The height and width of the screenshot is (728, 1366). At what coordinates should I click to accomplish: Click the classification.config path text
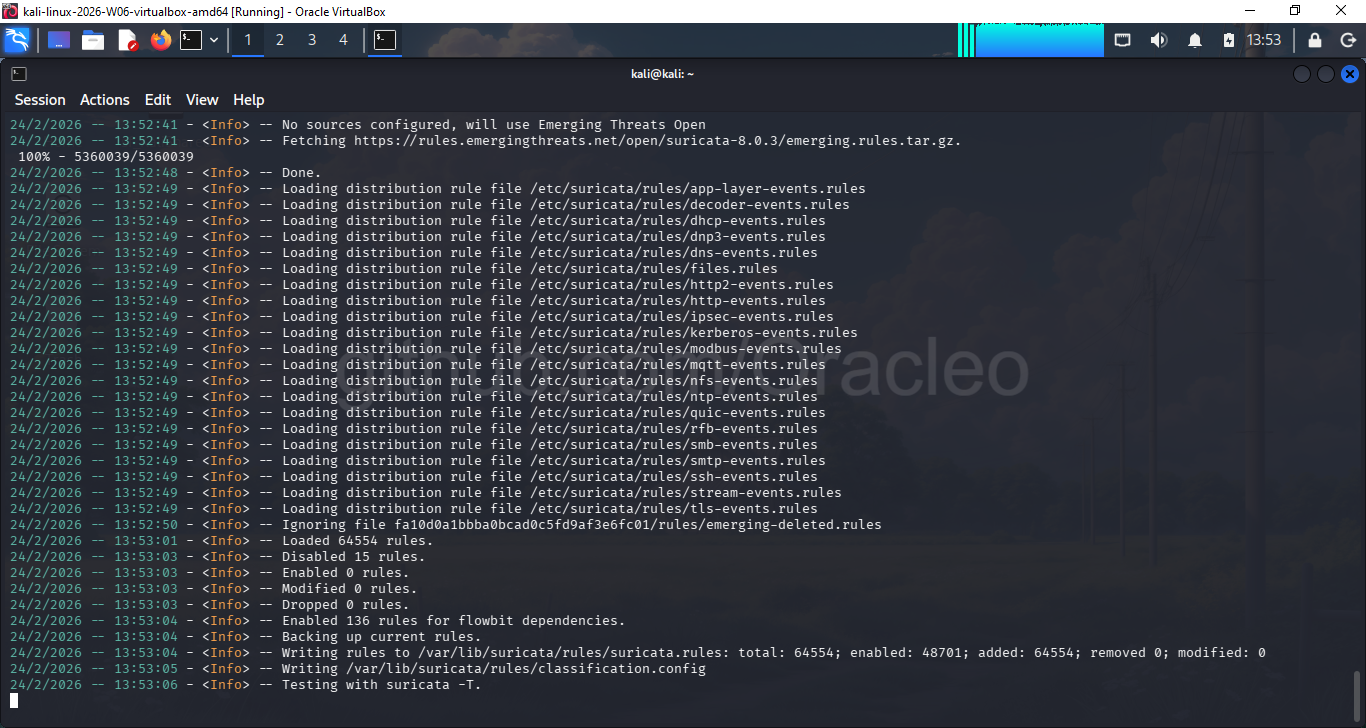[x=526, y=669]
